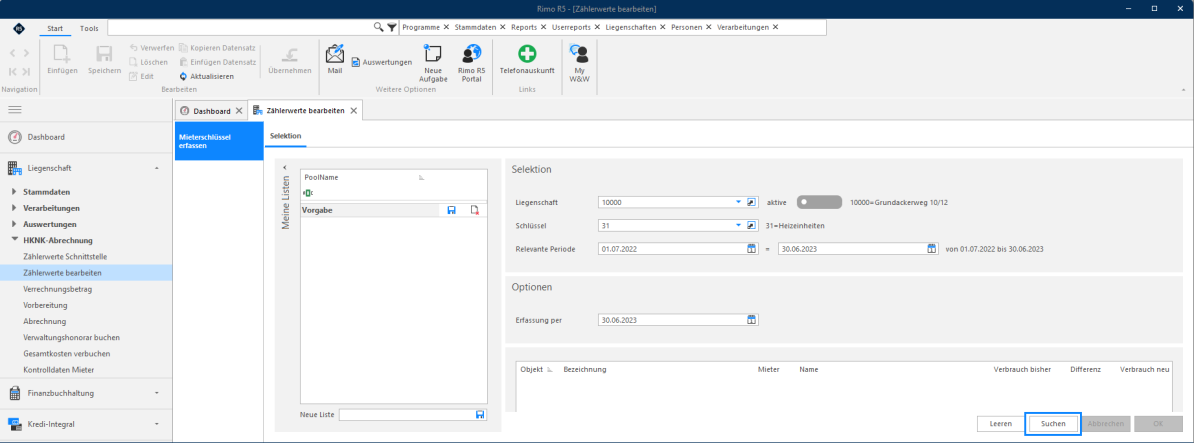Open Gesamtkosten verbuchen in sidebar

[67, 354]
